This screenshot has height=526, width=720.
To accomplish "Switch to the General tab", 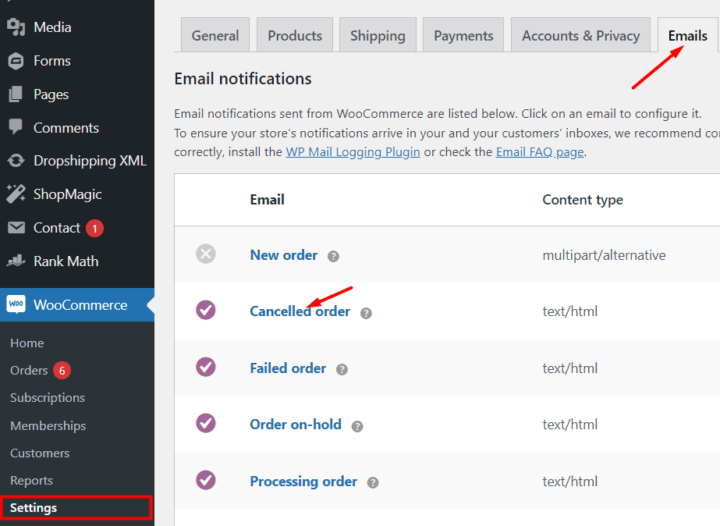I will pyautogui.click(x=215, y=35).
